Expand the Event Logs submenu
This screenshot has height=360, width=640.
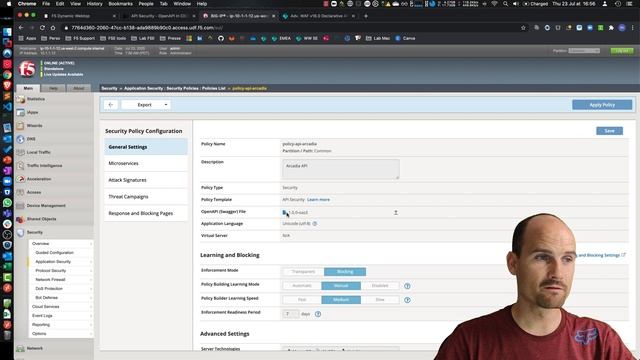click(x=61, y=316)
